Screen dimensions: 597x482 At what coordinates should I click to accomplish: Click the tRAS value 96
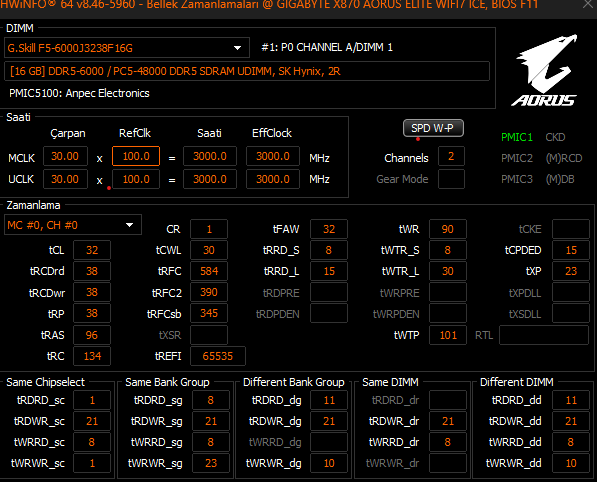(92, 335)
